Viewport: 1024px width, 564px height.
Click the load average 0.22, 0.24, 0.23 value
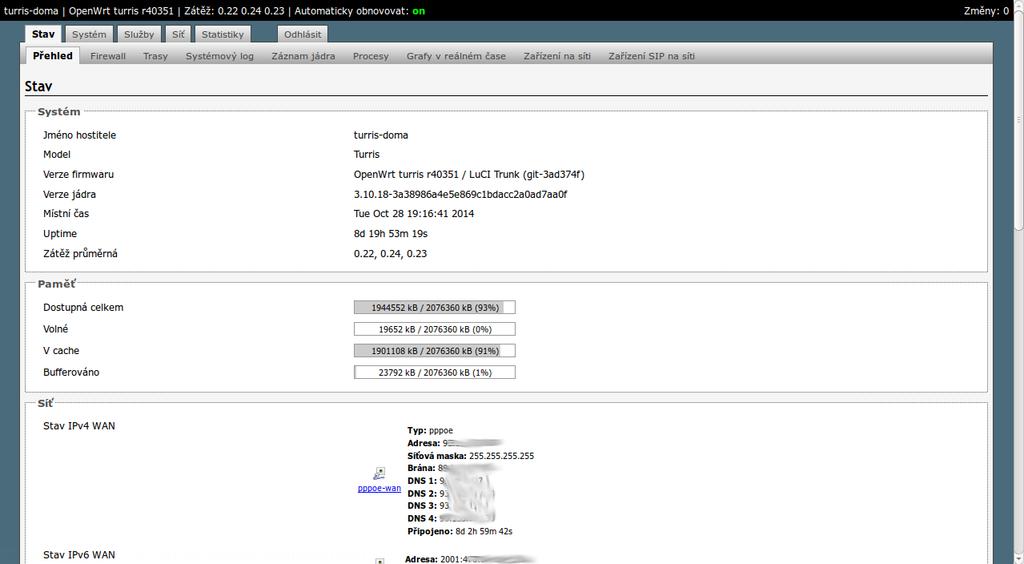(x=391, y=253)
